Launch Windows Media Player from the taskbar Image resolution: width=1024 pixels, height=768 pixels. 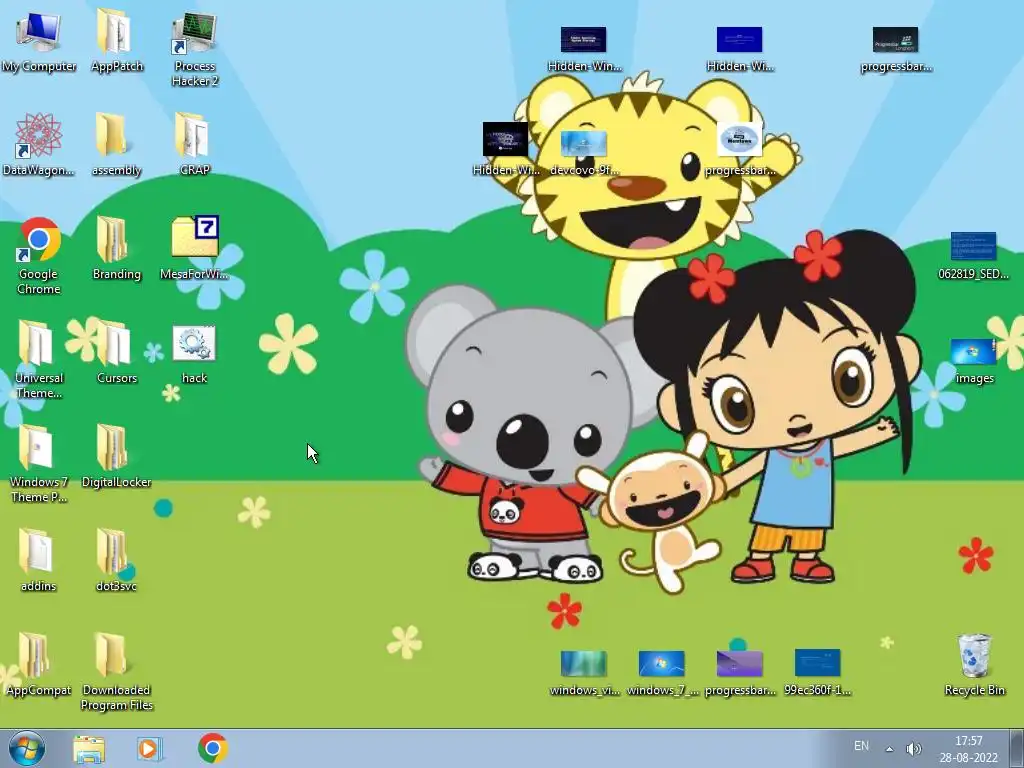pos(149,749)
